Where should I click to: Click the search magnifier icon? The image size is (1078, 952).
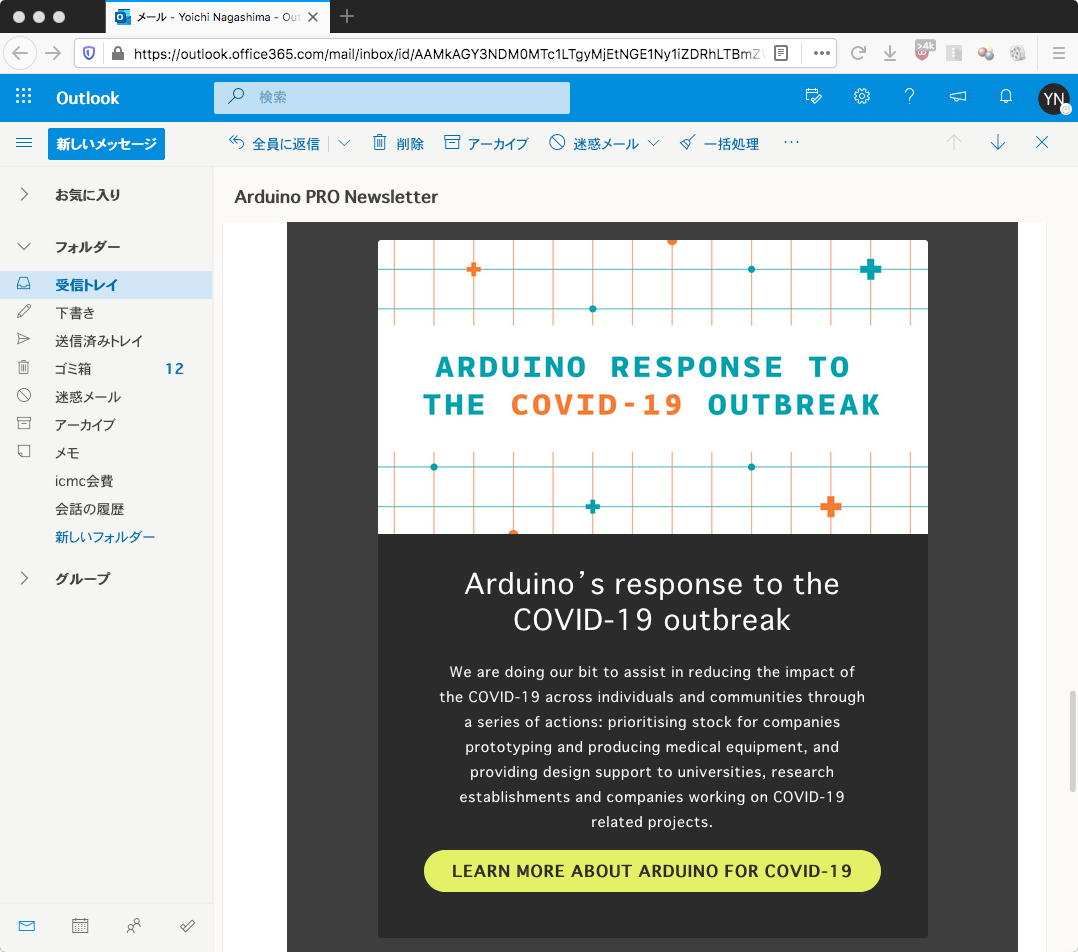coord(236,96)
